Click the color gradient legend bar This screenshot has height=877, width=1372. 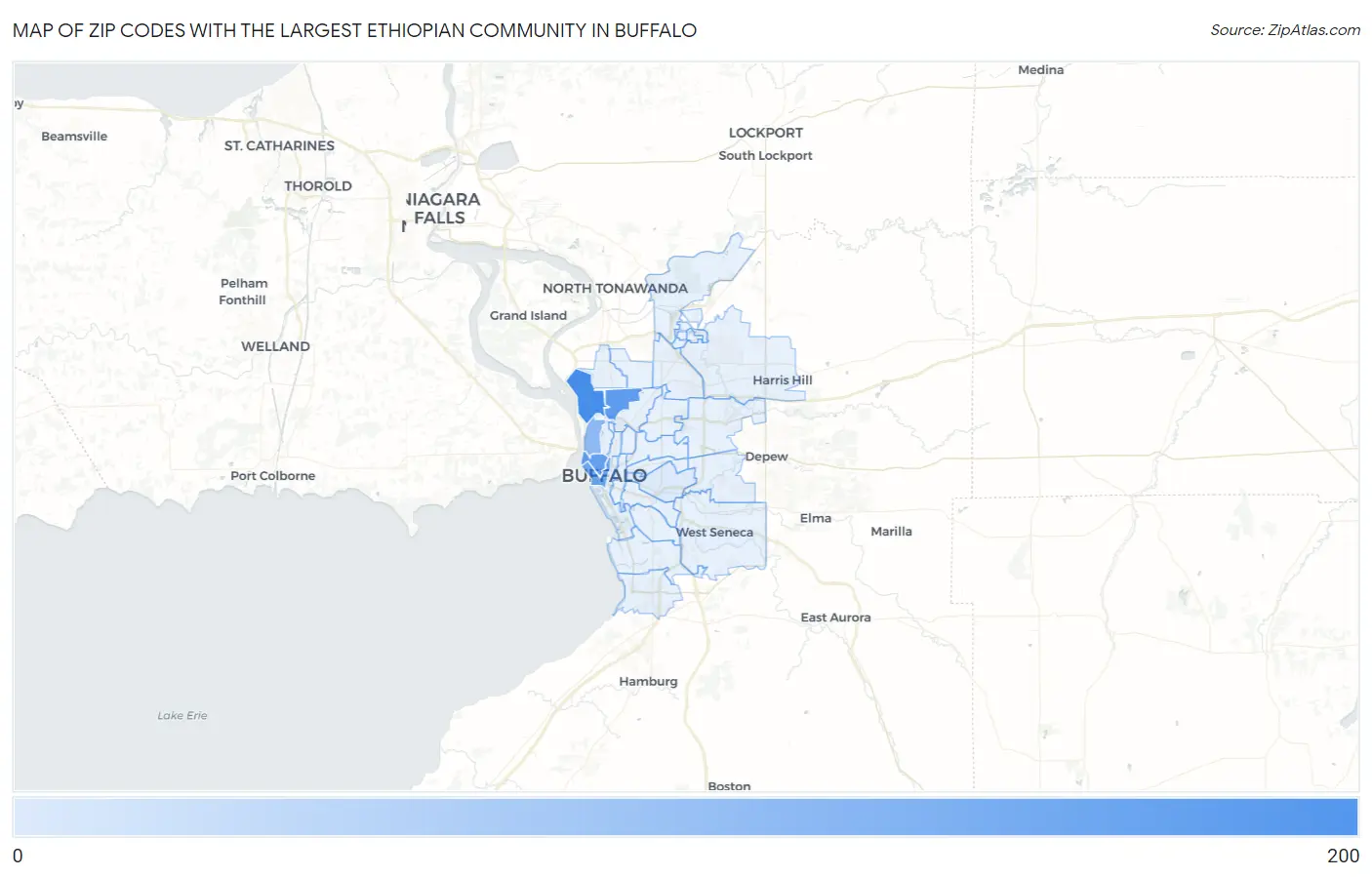[x=685, y=817]
